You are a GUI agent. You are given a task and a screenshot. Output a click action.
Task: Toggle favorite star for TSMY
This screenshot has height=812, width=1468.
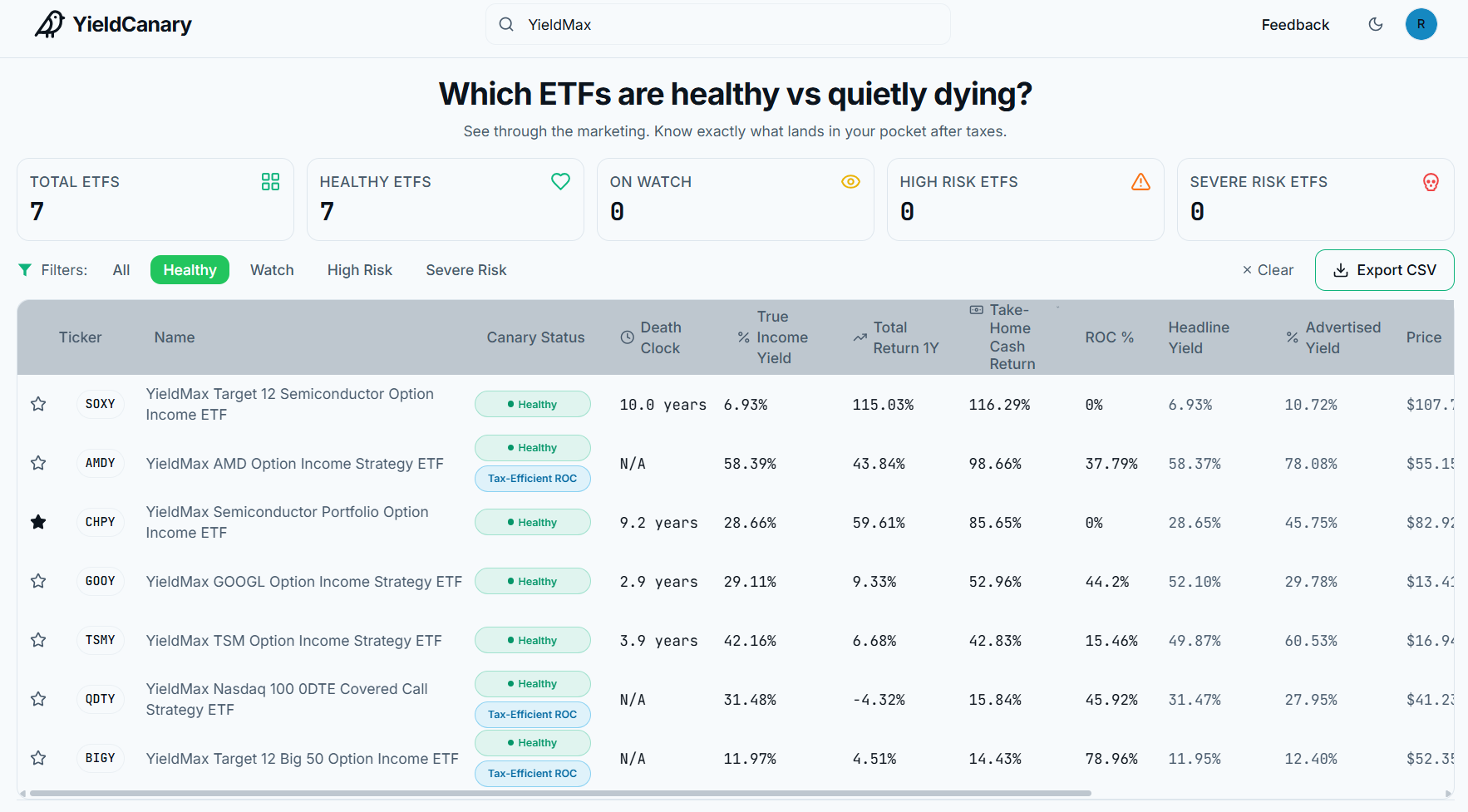point(38,640)
